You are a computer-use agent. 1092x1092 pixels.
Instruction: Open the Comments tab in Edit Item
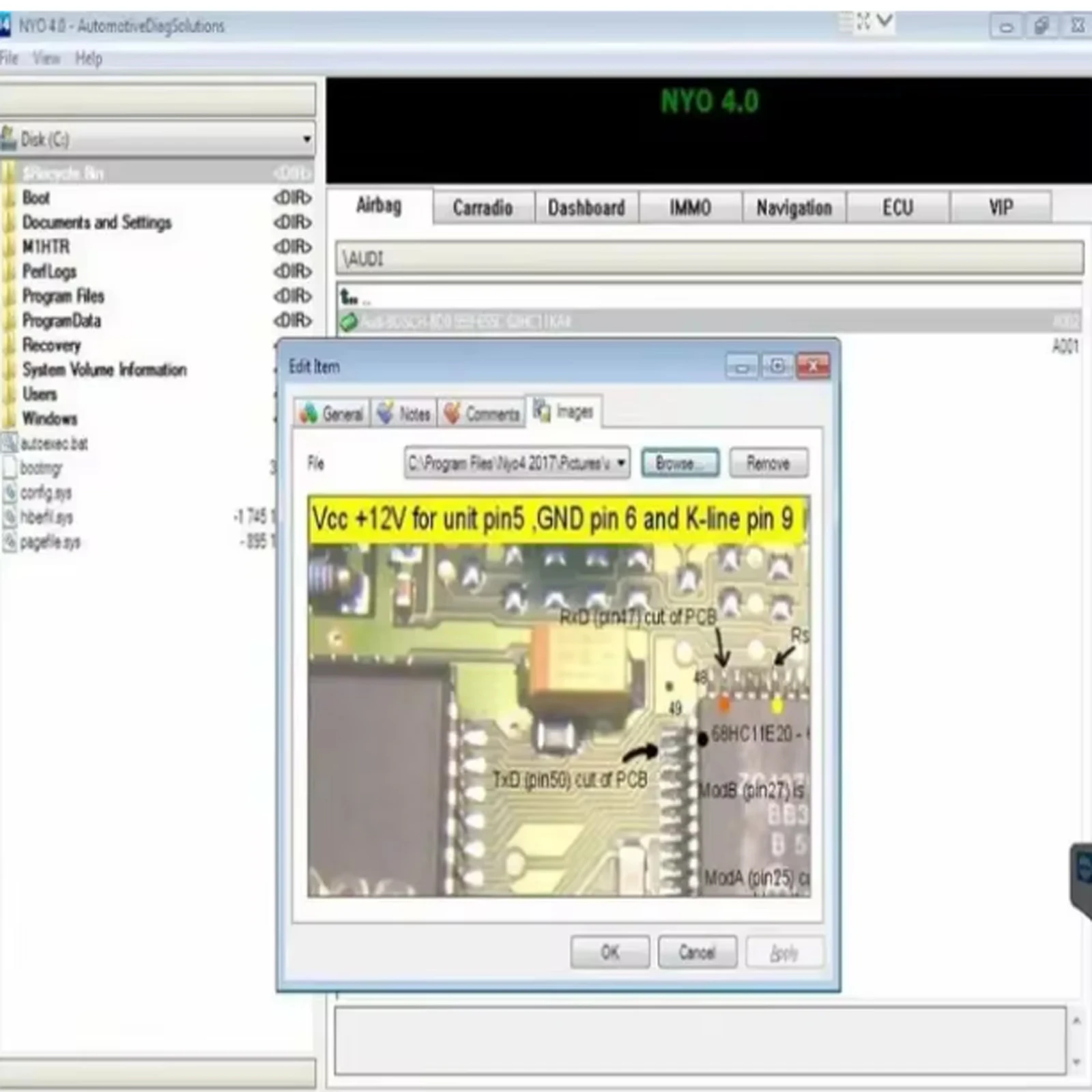point(482,413)
